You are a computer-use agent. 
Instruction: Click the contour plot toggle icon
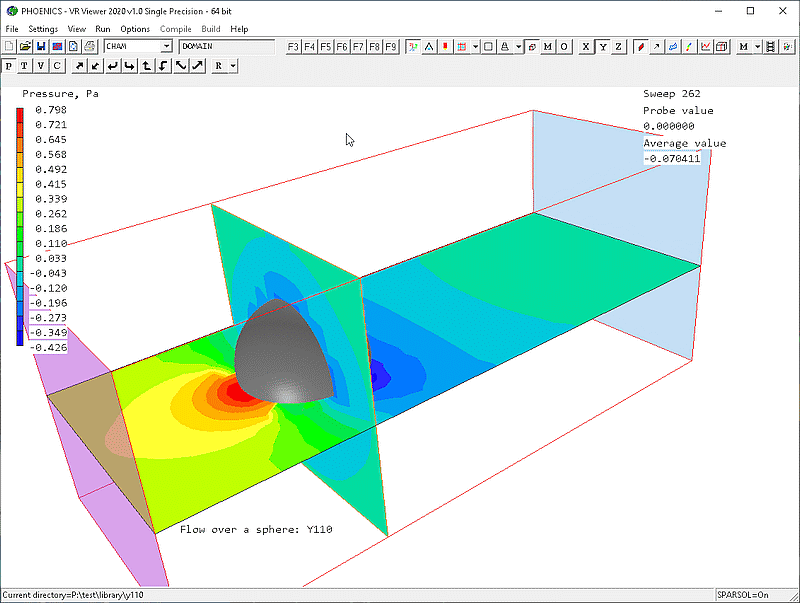coord(640,47)
